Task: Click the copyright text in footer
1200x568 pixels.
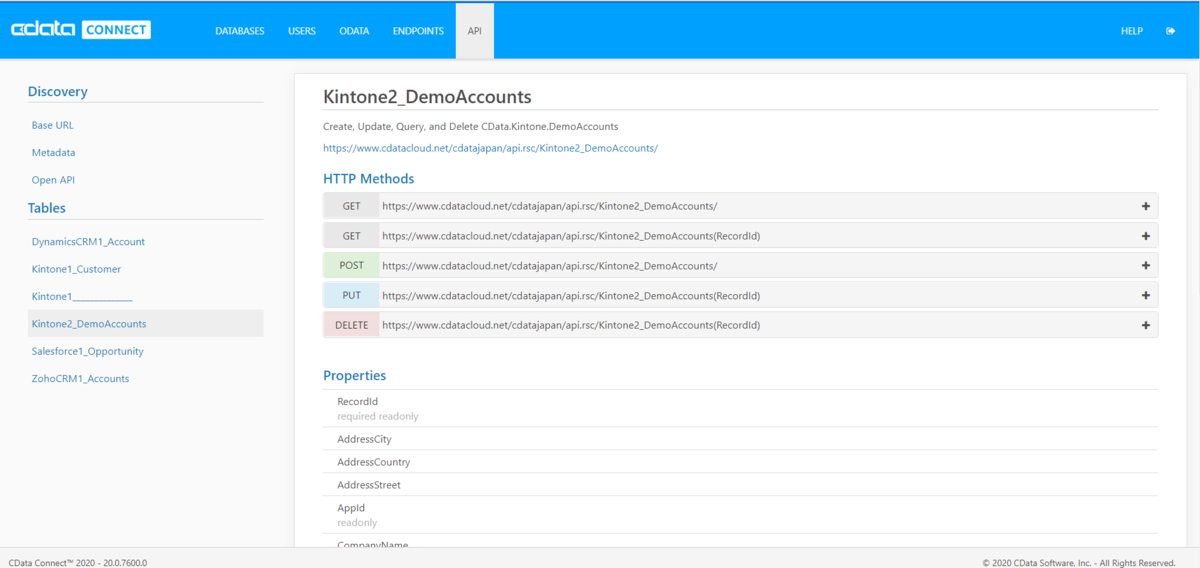Action: [1078, 563]
